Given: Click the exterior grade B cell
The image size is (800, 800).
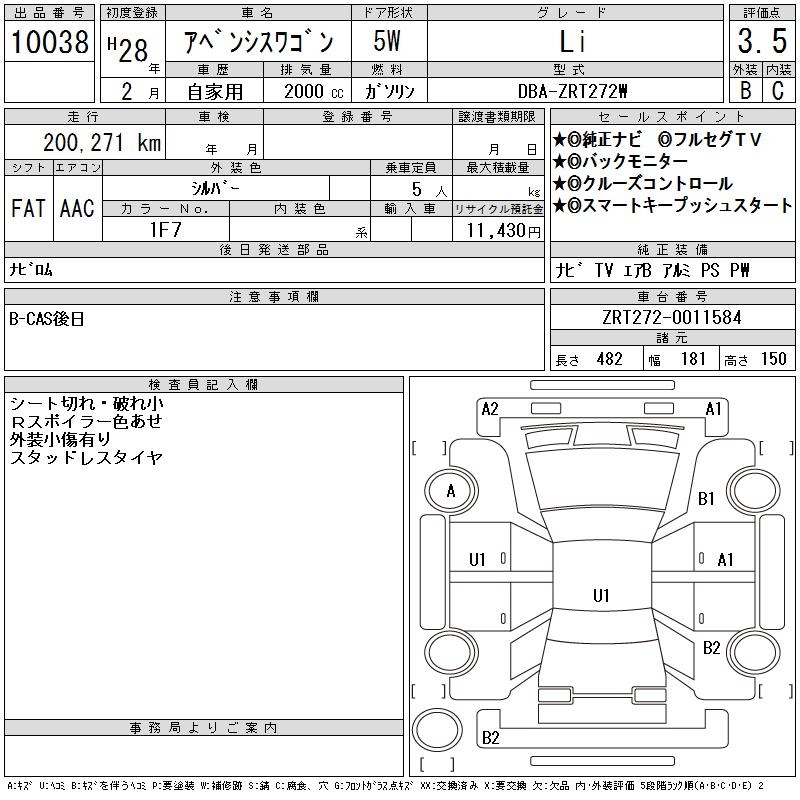Looking at the screenshot, I should pos(744,90).
